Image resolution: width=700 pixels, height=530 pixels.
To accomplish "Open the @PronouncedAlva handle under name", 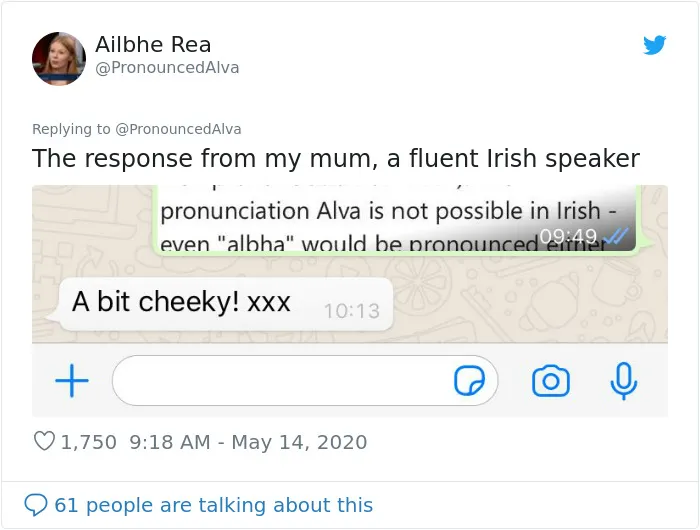I will [167, 67].
